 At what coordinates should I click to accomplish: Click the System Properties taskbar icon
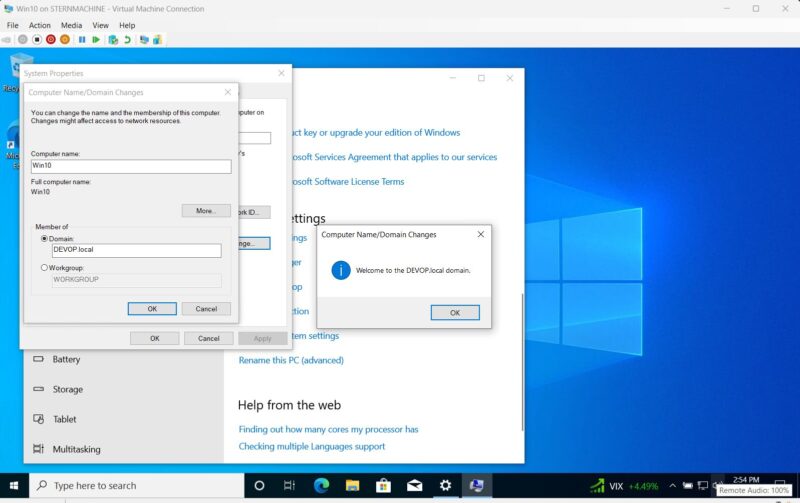(x=477, y=486)
